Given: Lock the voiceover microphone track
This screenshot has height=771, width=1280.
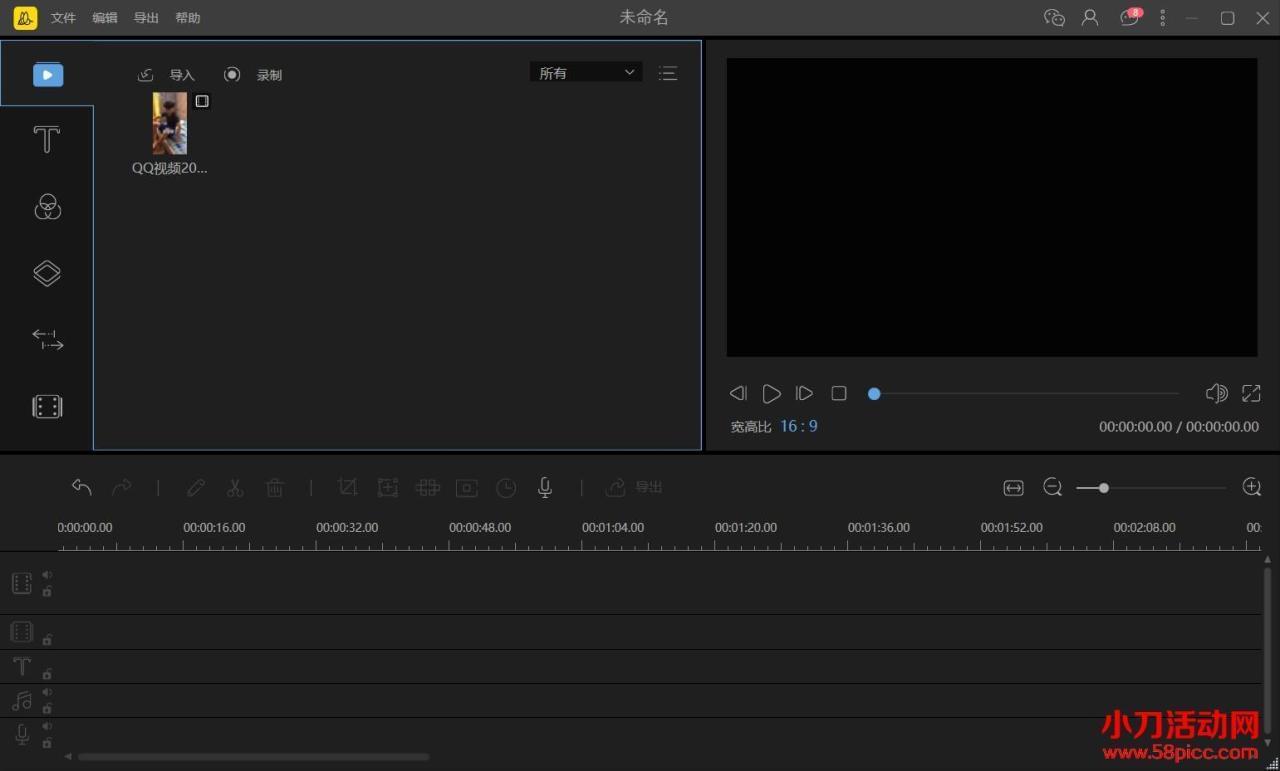Looking at the screenshot, I should click(47, 742).
